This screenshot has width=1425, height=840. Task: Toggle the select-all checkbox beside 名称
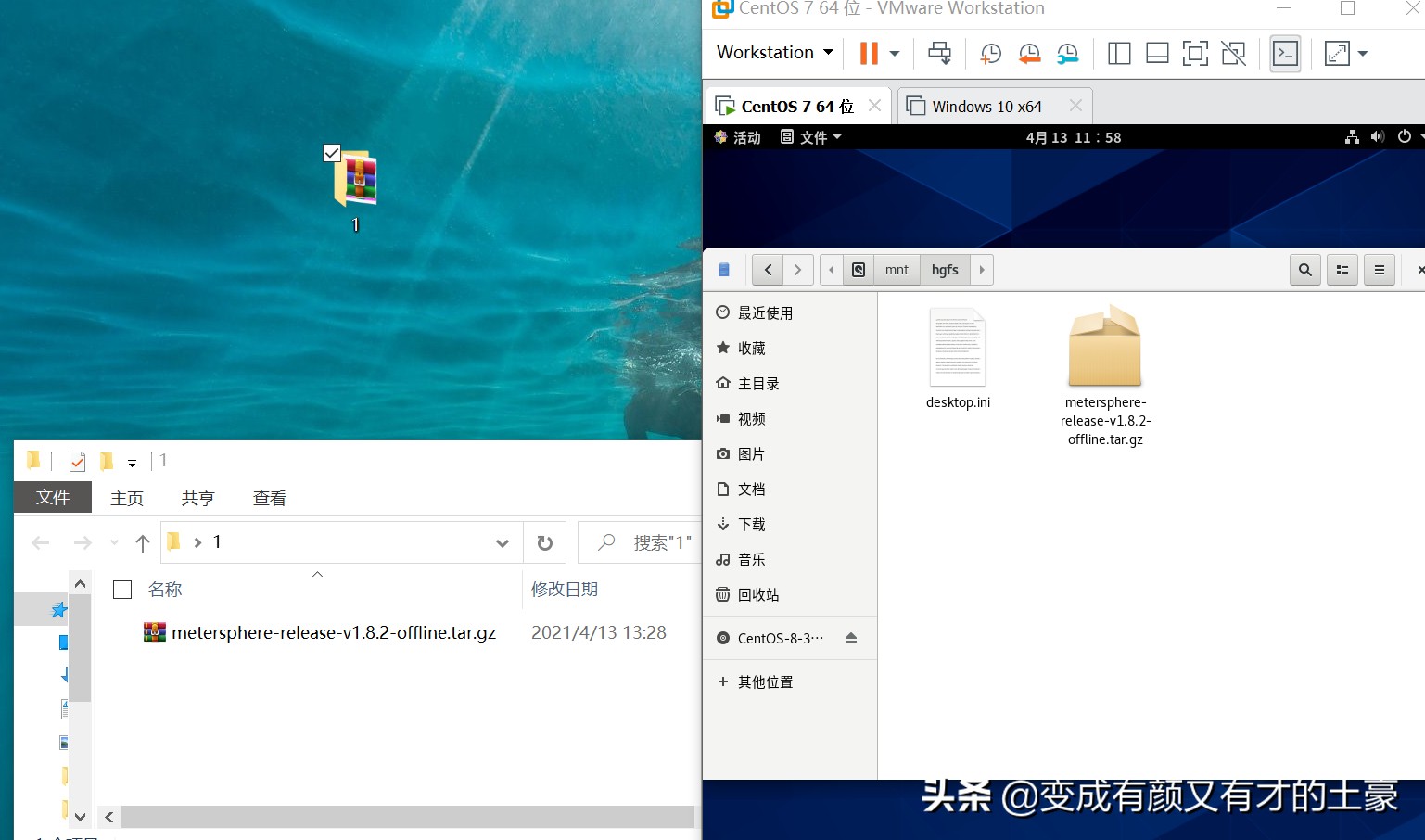click(122, 589)
